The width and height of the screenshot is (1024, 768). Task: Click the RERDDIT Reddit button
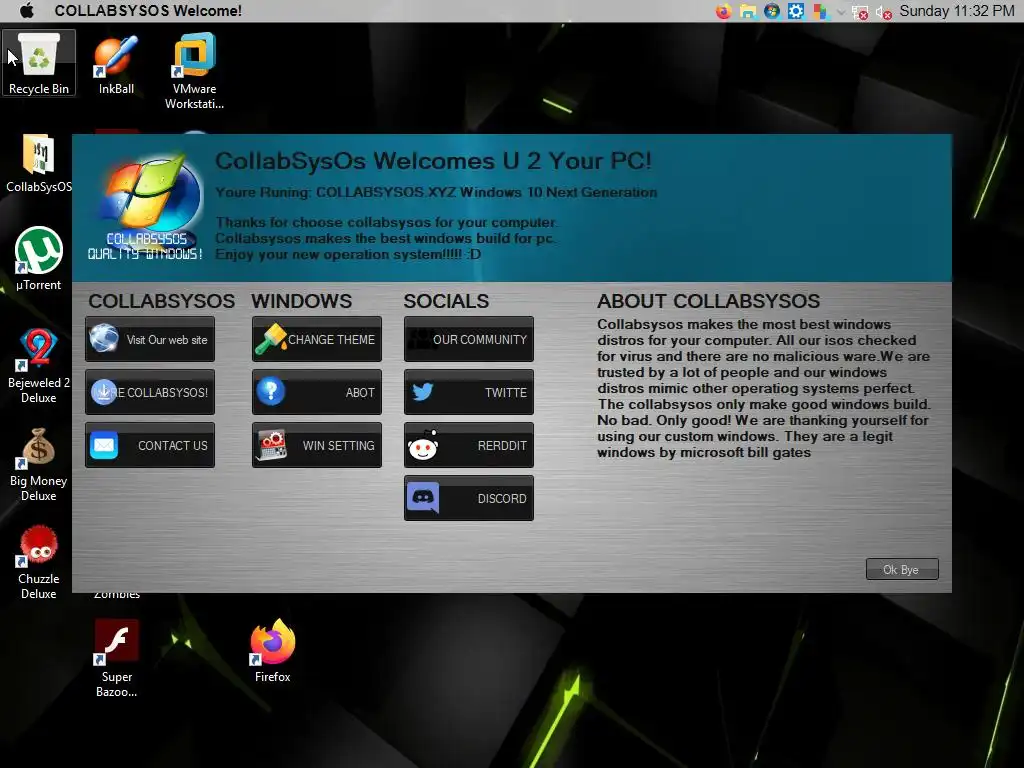tap(469, 445)
